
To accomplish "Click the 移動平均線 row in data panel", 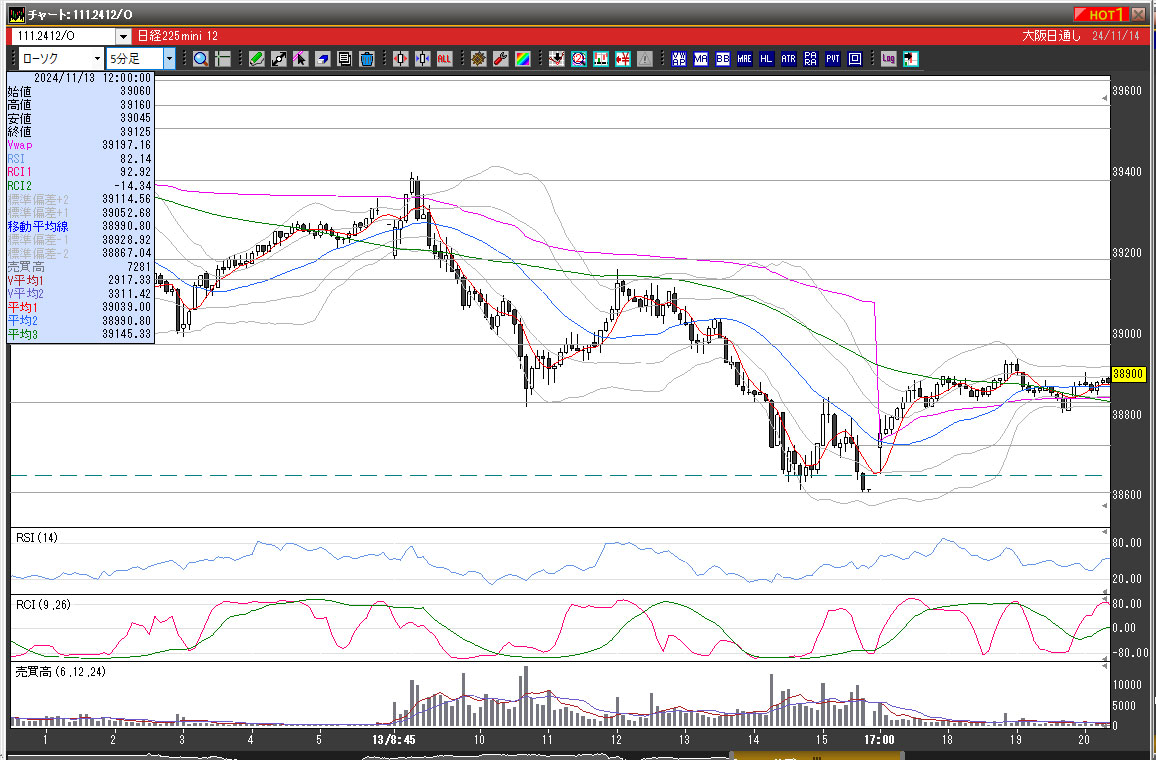I will (80, 226).
